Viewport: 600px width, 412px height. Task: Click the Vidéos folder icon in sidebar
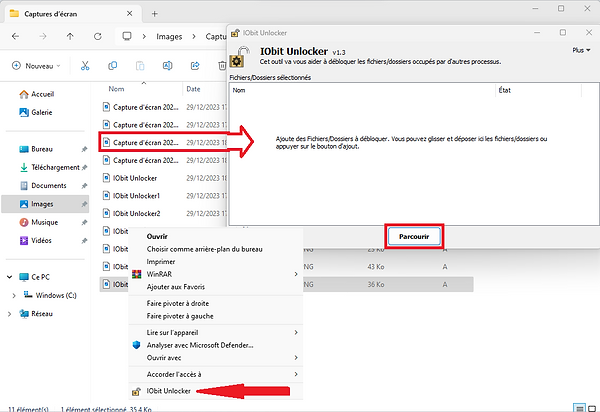[x=24, y=241]
